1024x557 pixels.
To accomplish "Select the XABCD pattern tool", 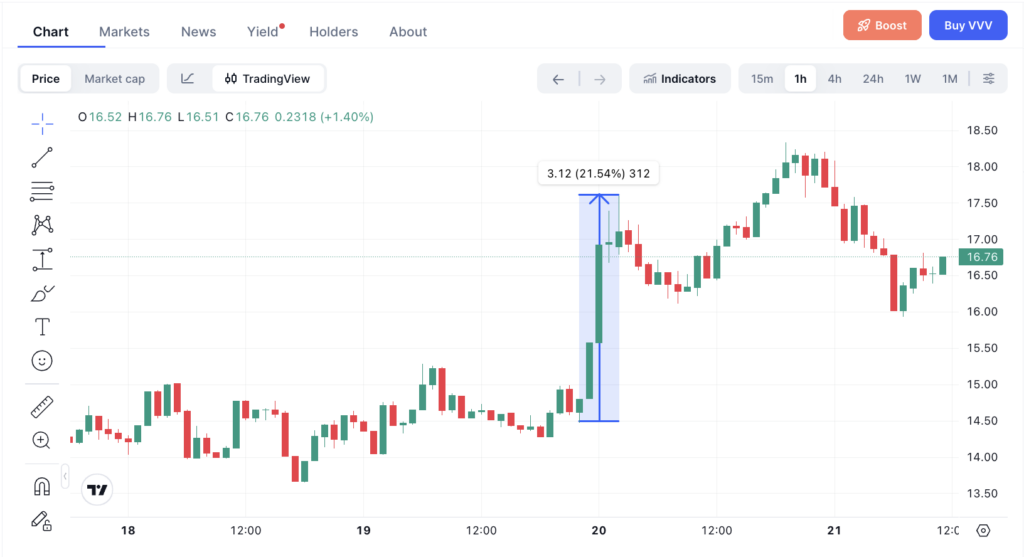I will (x=42, y=225).
